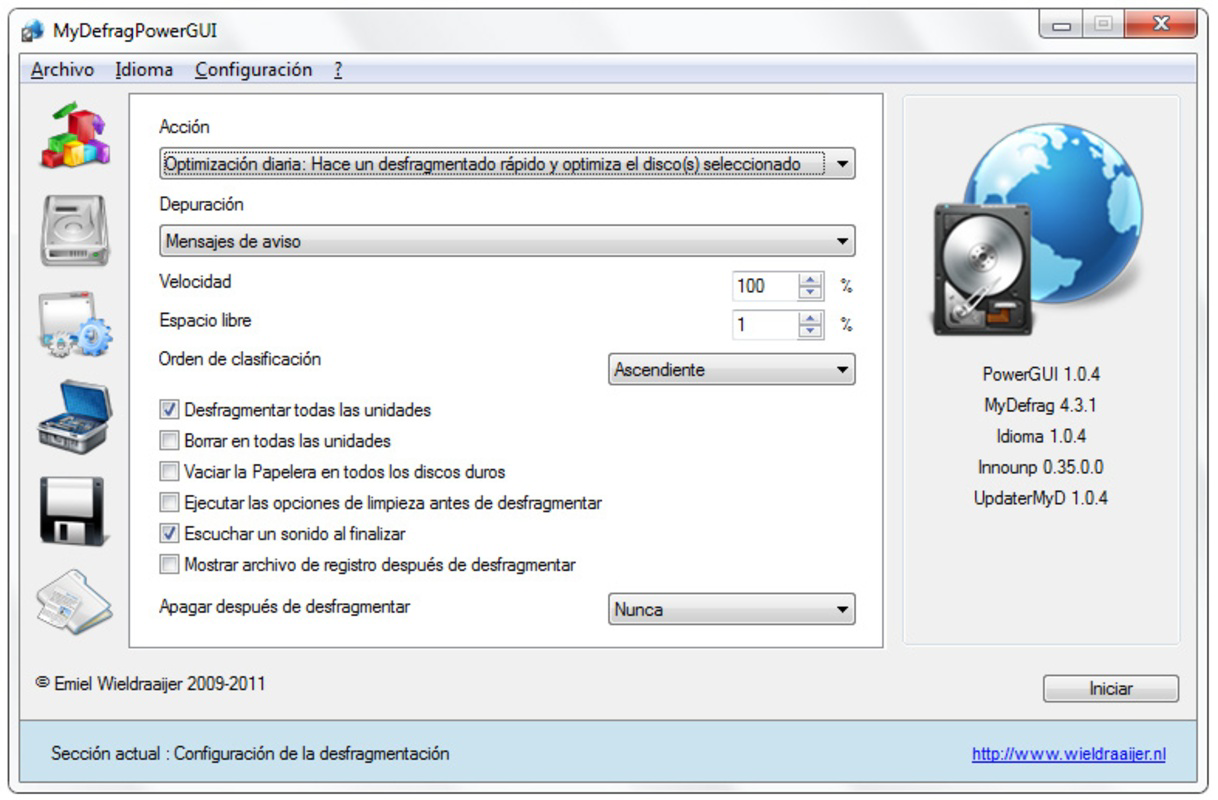Click the Emiel Wieldraaijer 2009-2011 copyright text
This screenshot has width=1218, height=800.
coord(151,685)
